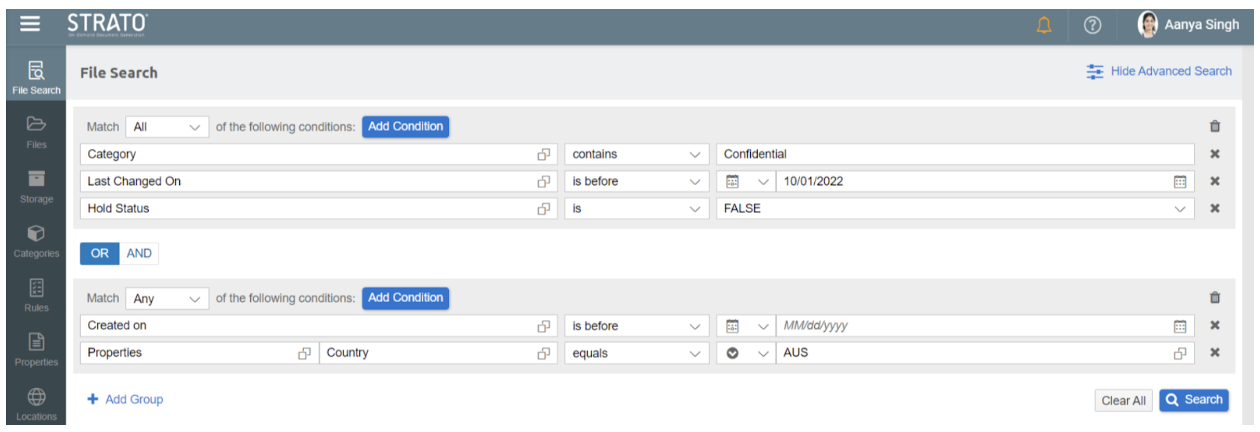Open Locations in the sidebar
This screenshot has height=432, width=1260.
36,402
